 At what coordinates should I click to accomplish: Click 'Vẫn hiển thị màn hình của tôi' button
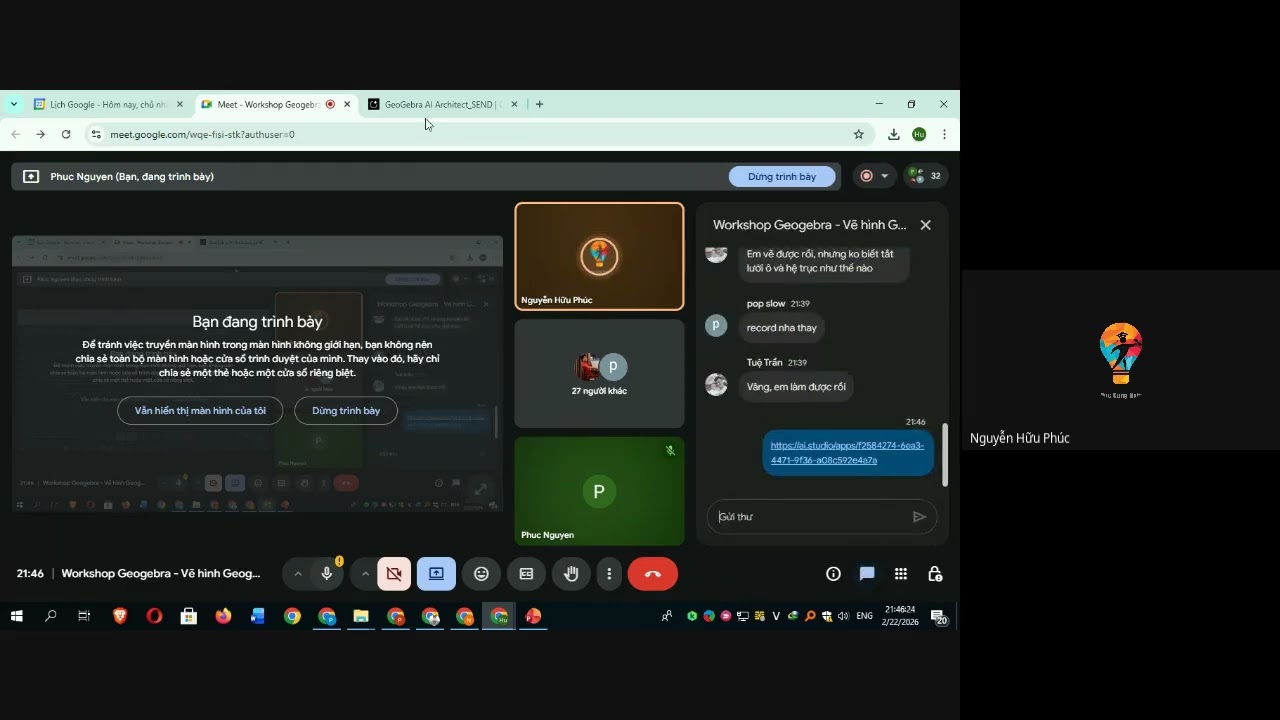coord(200,411)
